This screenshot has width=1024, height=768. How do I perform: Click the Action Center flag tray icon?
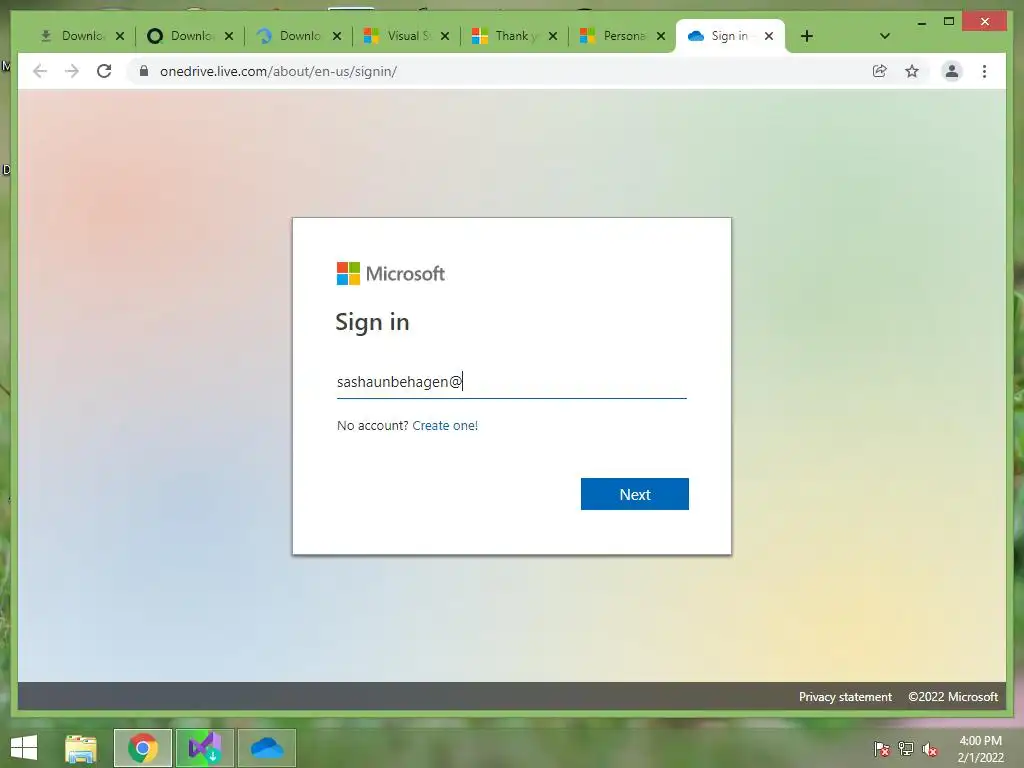pyautogui.click(x=882, y=749)
